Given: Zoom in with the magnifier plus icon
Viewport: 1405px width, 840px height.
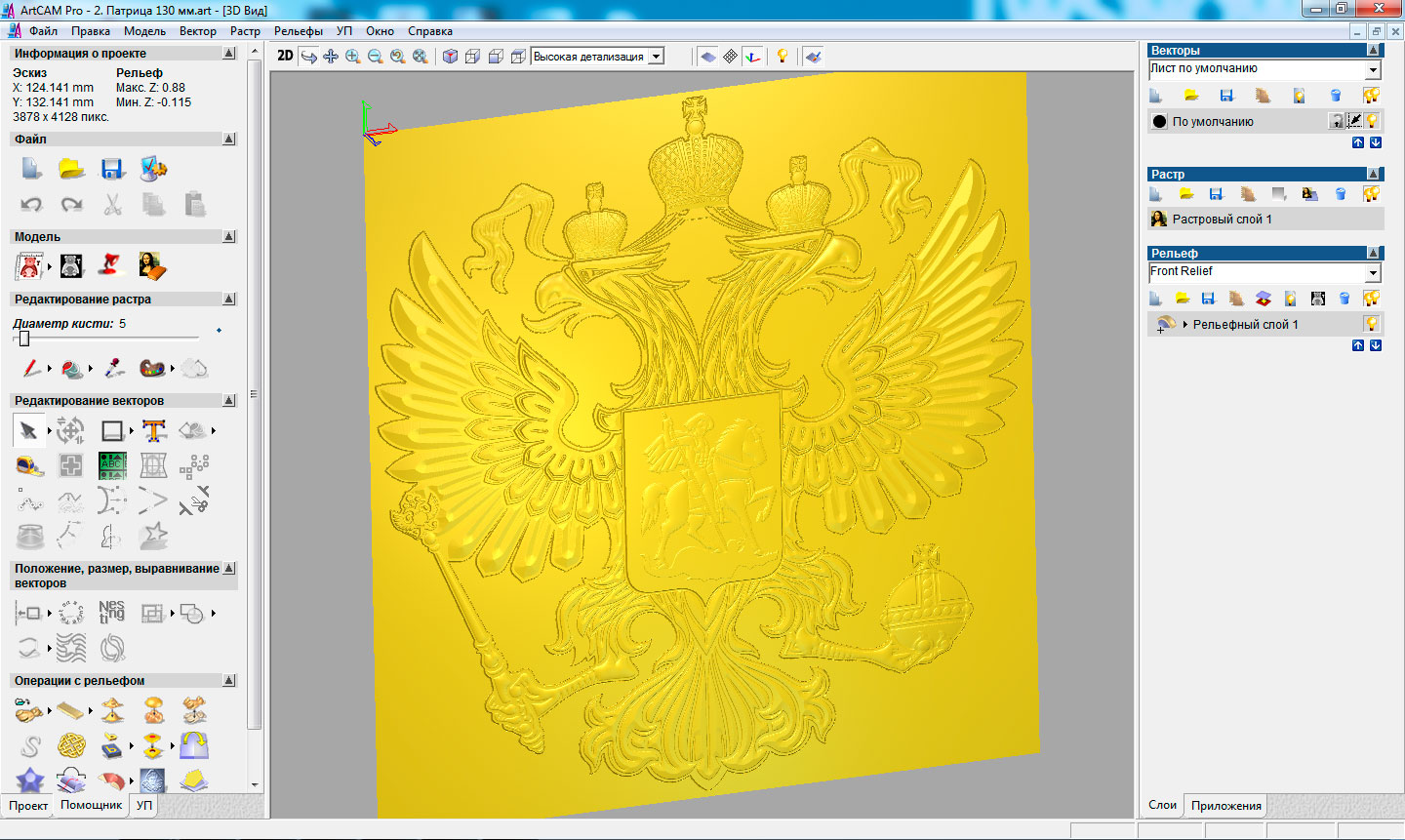Looking at the screenshot, I should tap(353, 57).
